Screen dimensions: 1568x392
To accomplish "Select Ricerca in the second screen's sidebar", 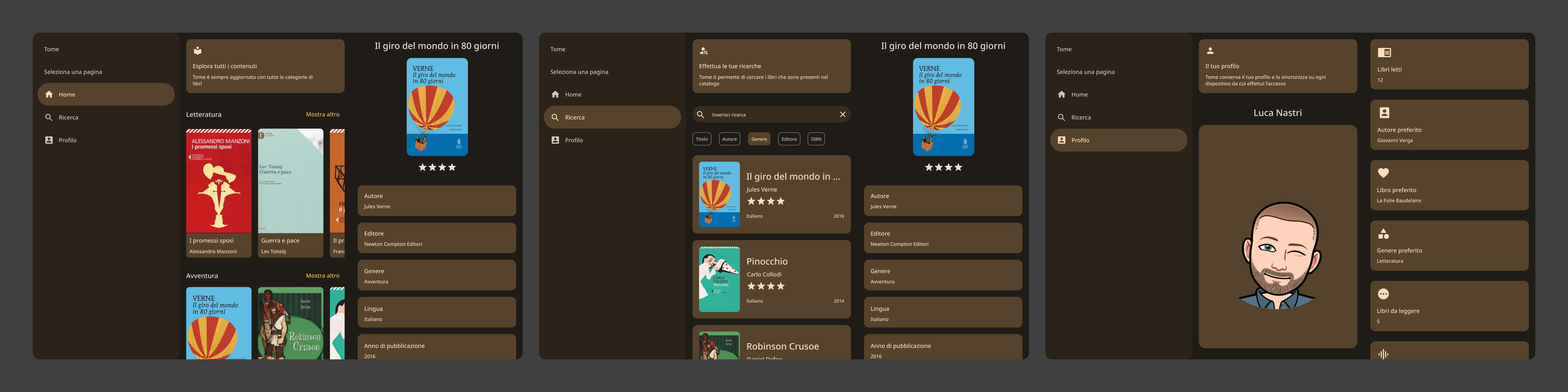I will [x=612, y=117].
